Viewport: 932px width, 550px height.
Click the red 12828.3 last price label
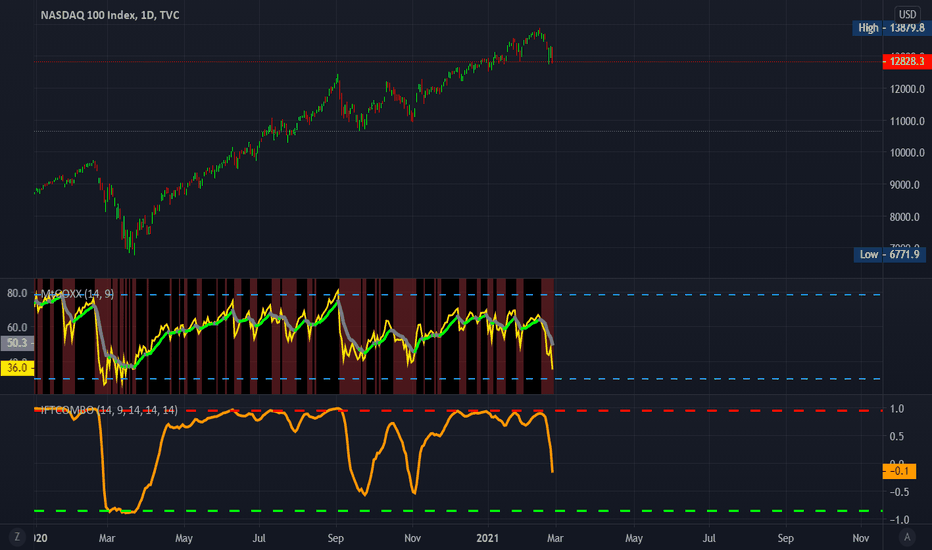click(907, 61)
